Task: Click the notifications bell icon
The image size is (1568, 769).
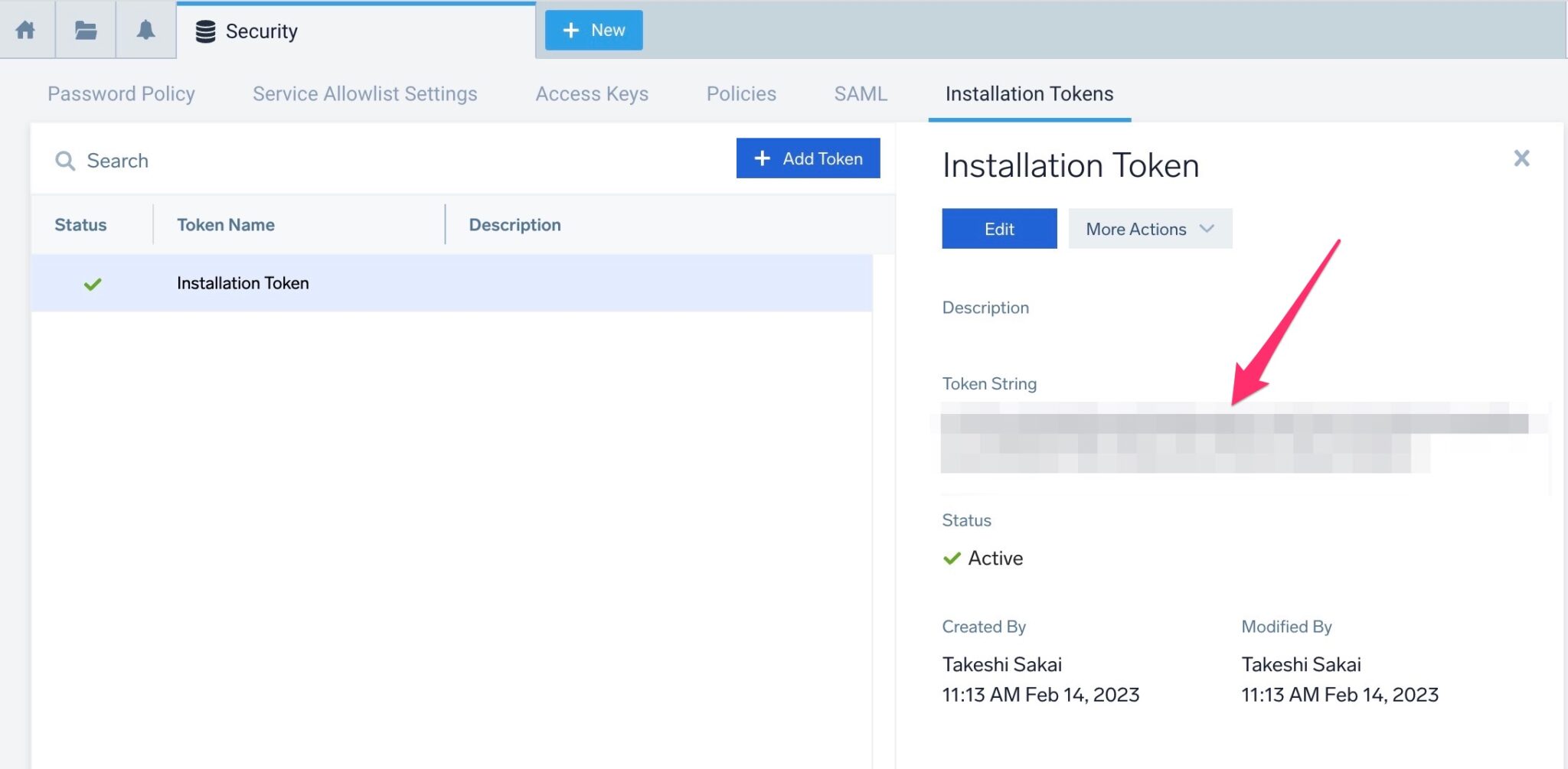Action: click(145, 30)
